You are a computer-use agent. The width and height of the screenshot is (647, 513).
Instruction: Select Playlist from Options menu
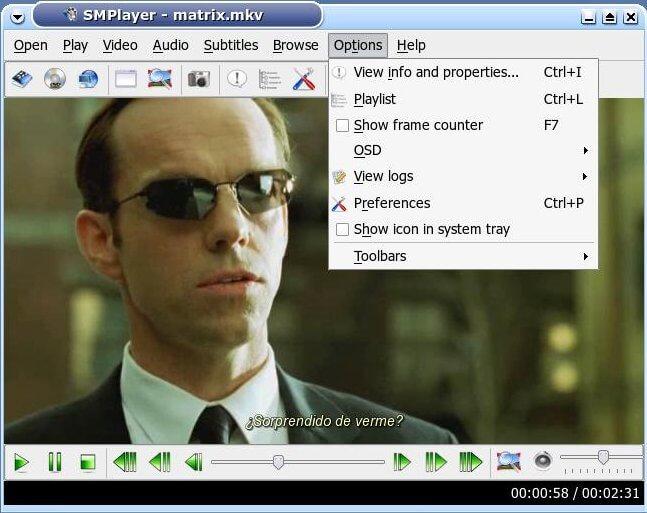click(x=463, y=99)
